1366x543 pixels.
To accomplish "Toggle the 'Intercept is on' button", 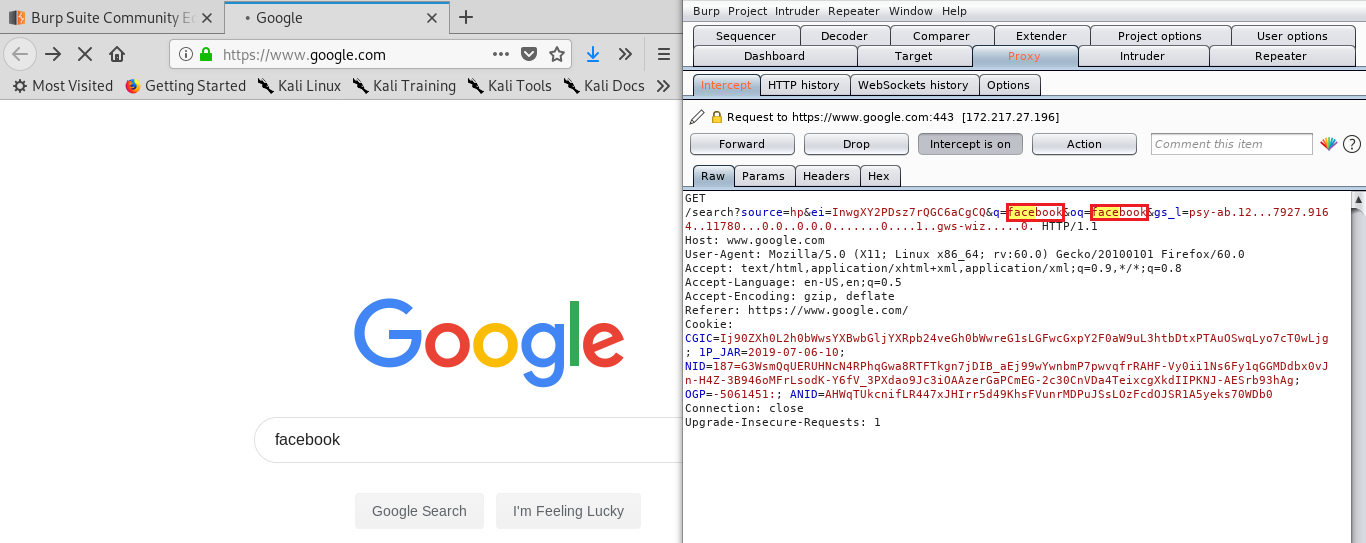I will [970, 144].
